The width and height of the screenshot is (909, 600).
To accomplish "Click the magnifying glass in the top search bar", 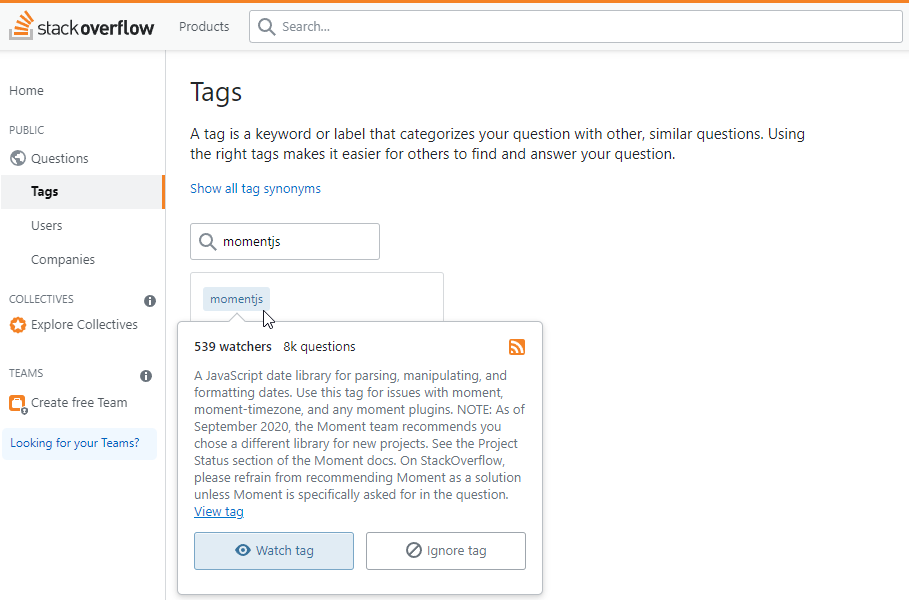I will [266, 26].
